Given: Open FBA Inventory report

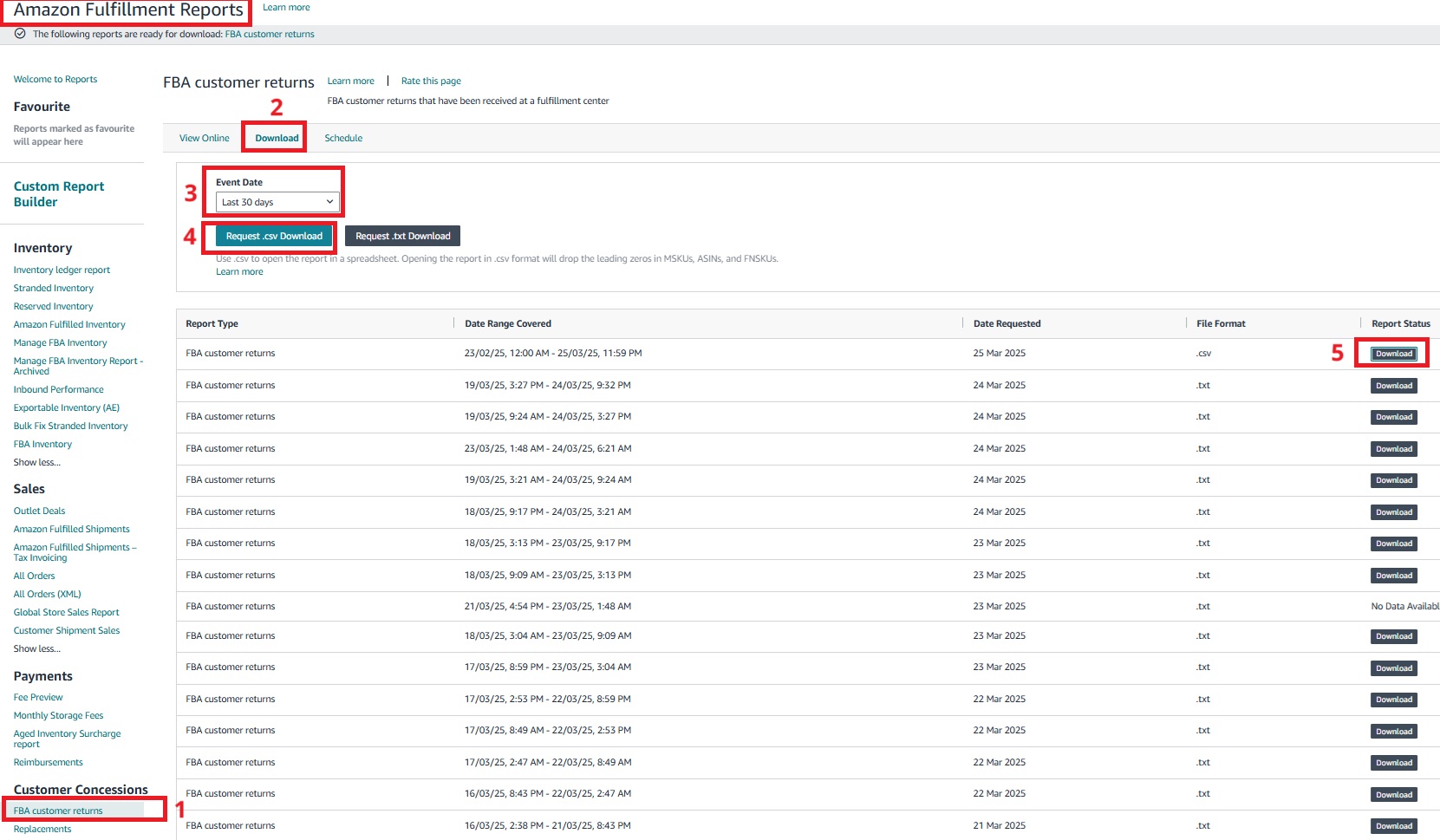Looking at the screenshot, I should click(42, 444).
